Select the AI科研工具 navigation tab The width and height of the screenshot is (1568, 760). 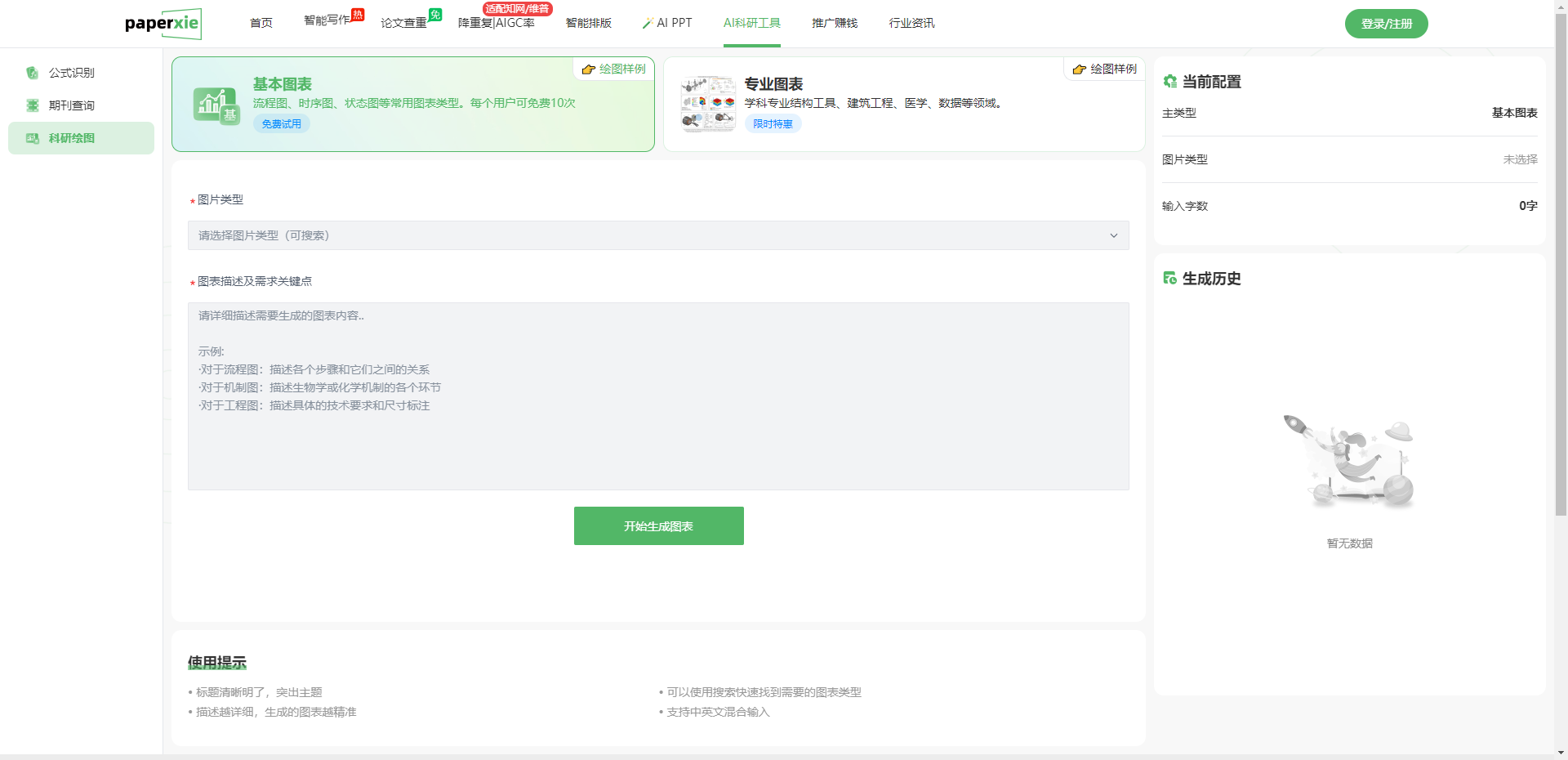(752, 23)
